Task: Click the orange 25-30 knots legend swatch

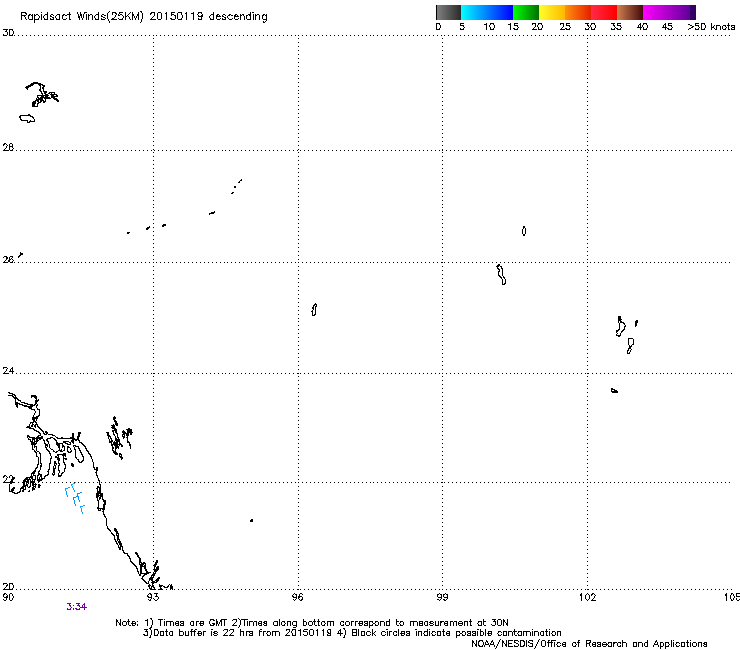Action: 578,12
